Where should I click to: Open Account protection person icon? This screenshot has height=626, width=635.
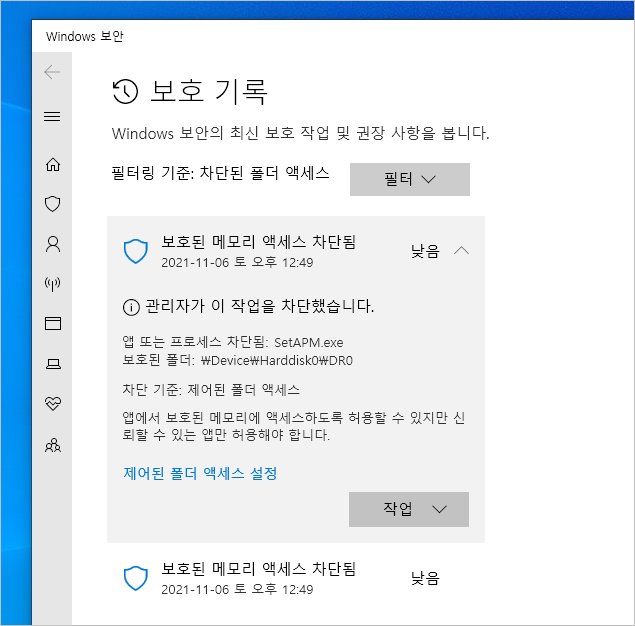click(53, 244)
